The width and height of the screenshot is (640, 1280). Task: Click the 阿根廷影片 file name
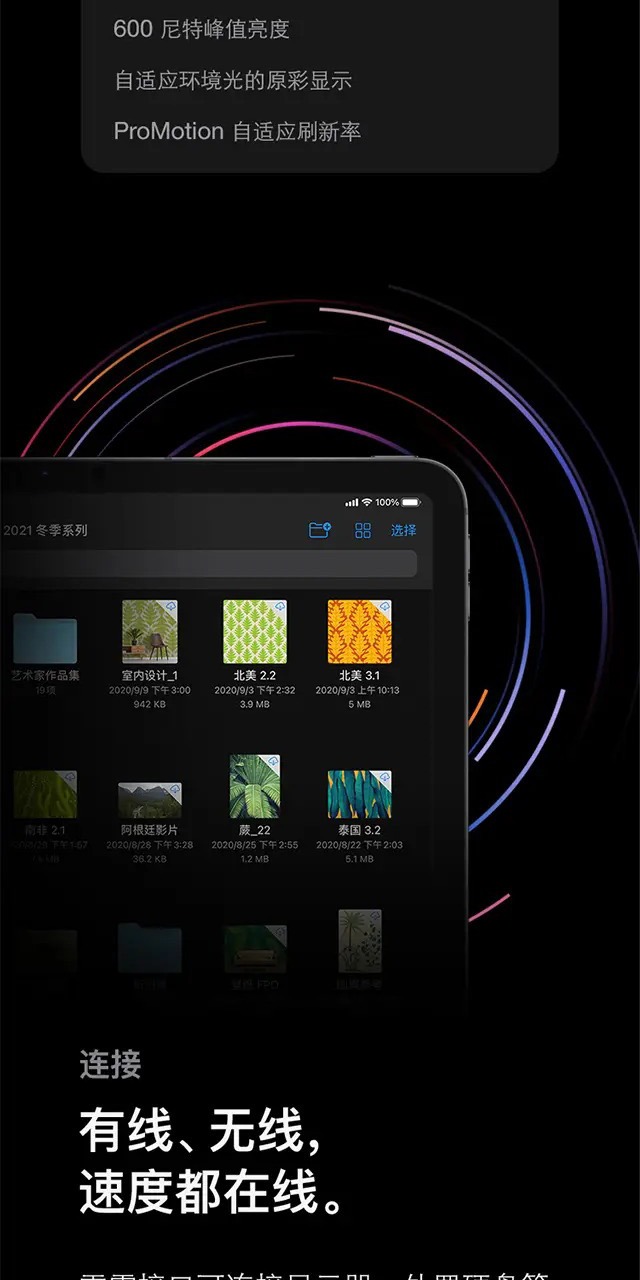click(x=149, y=830)
